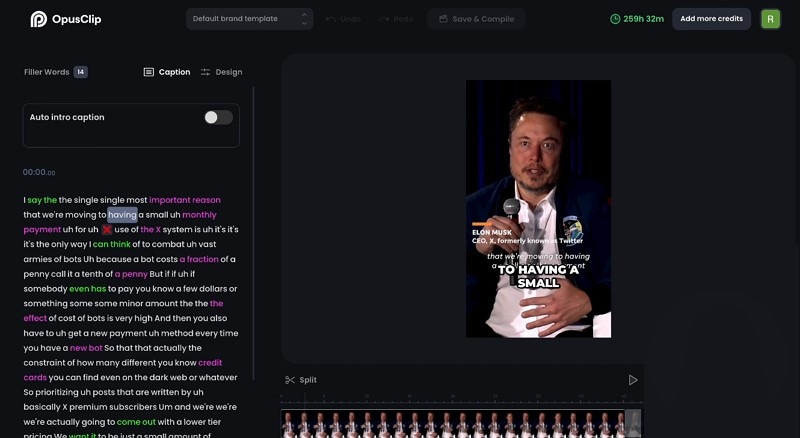
Task: Switch to the Caption tab
Action: (x=167, y=72)
